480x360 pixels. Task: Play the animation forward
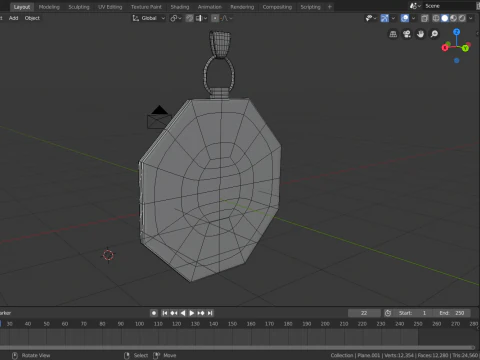(192, 313)
